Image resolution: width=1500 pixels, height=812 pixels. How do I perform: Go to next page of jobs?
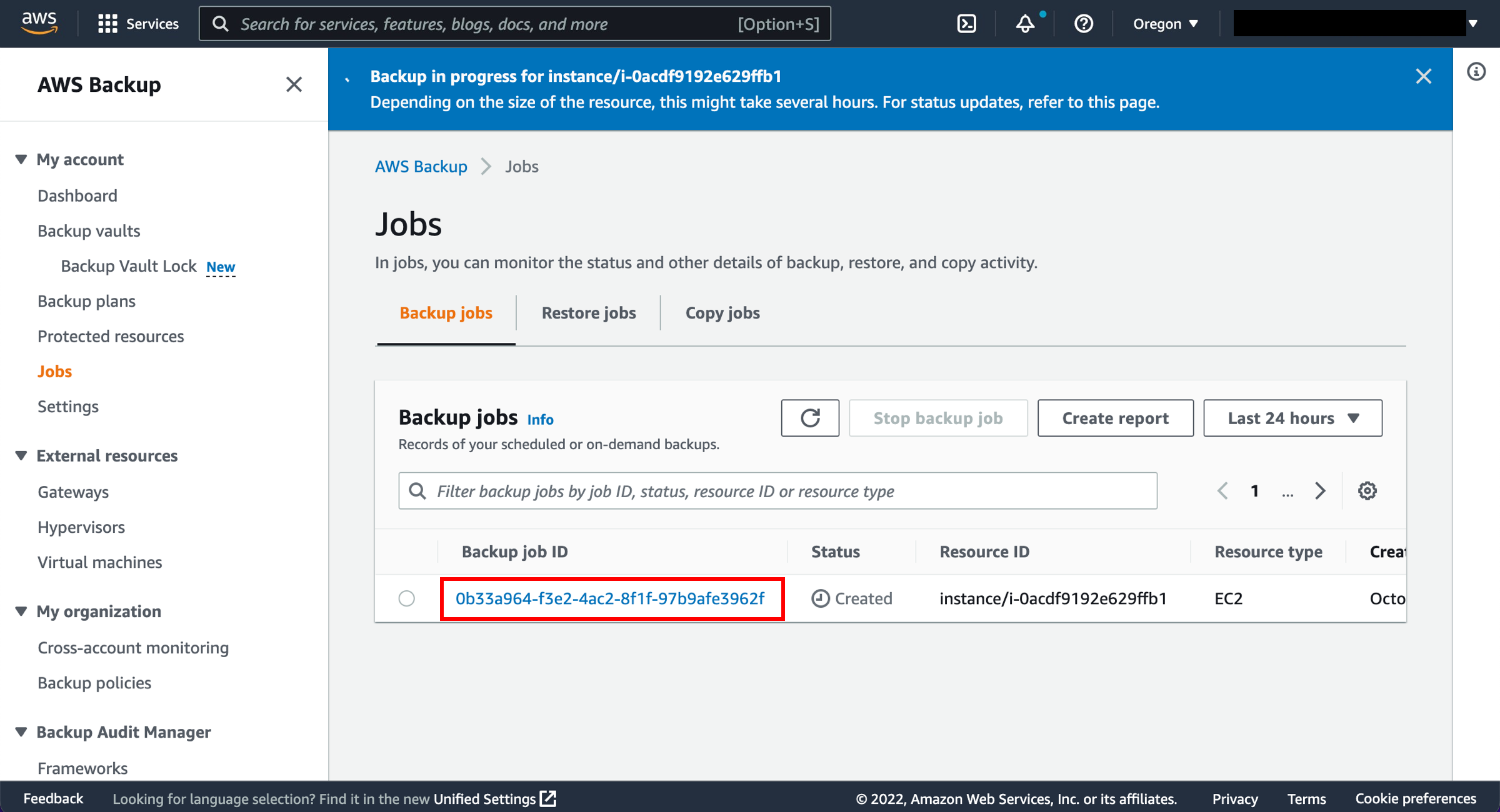(x=1320, y=491)
